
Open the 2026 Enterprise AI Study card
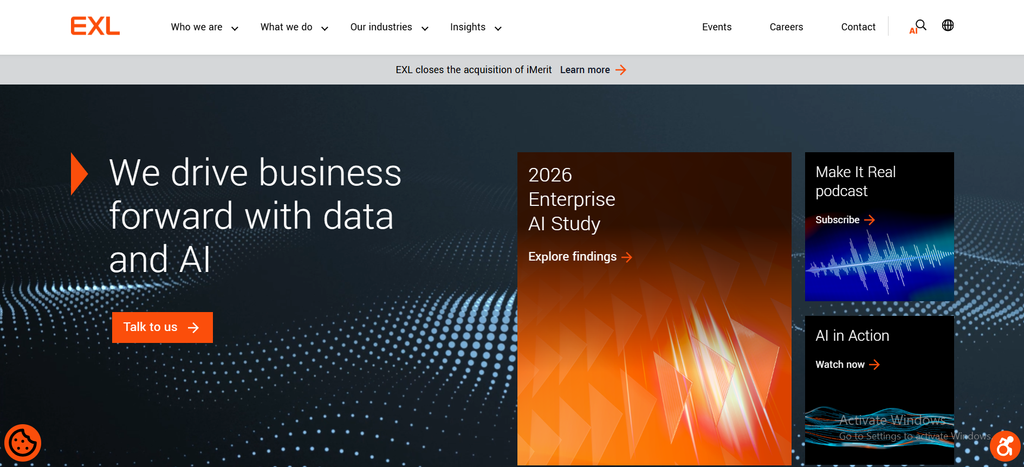tap(654, 308)
